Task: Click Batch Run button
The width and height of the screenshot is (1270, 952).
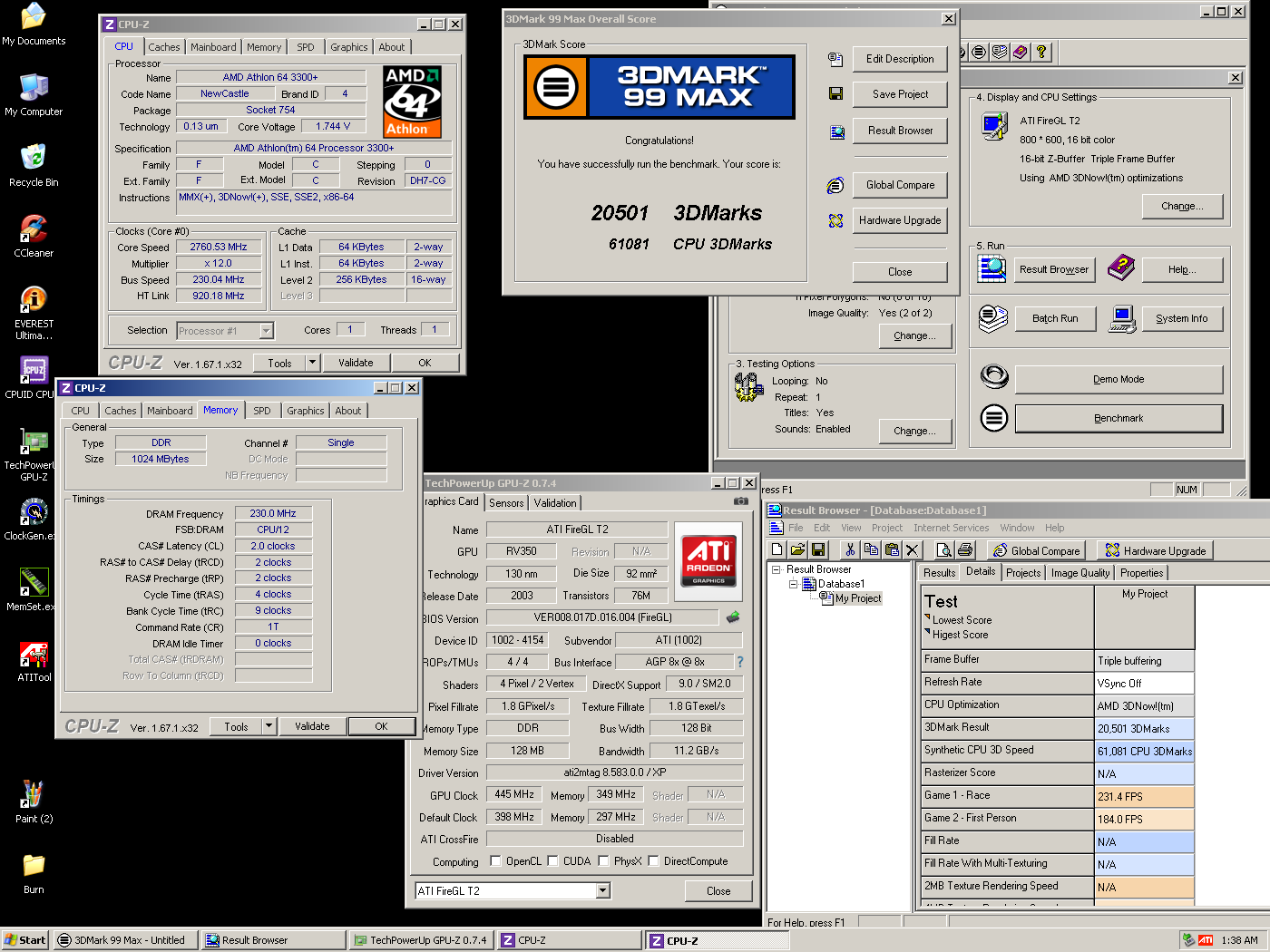Action: (x=1055, y=318)
